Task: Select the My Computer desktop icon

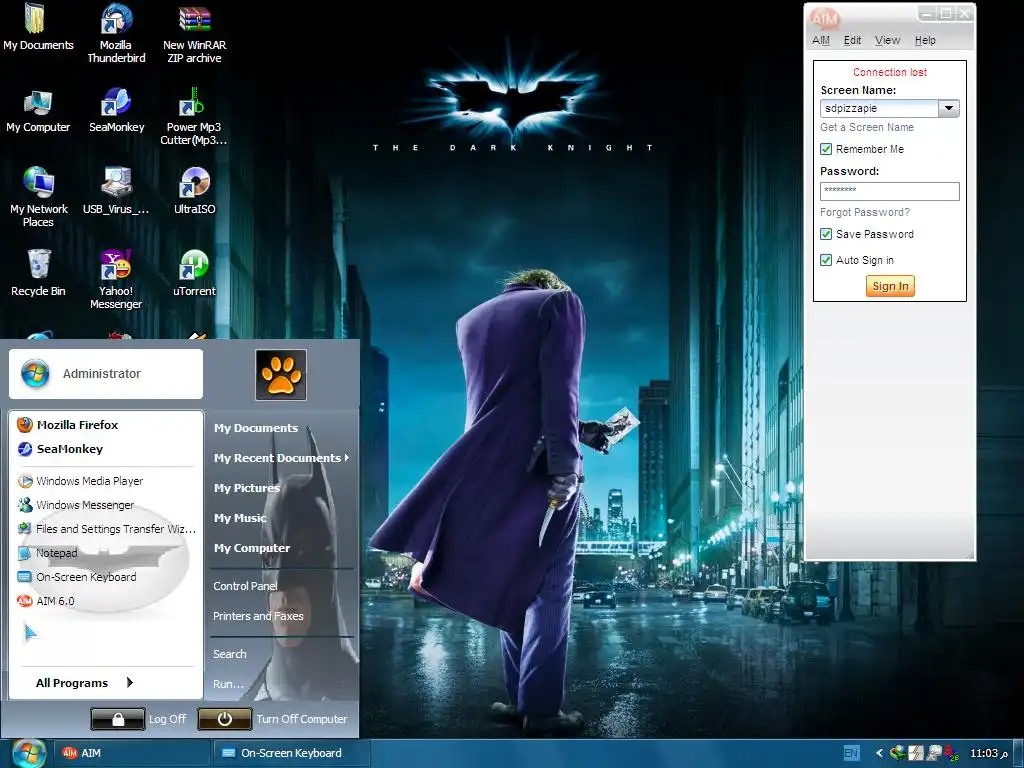Action: pos(38,110)
